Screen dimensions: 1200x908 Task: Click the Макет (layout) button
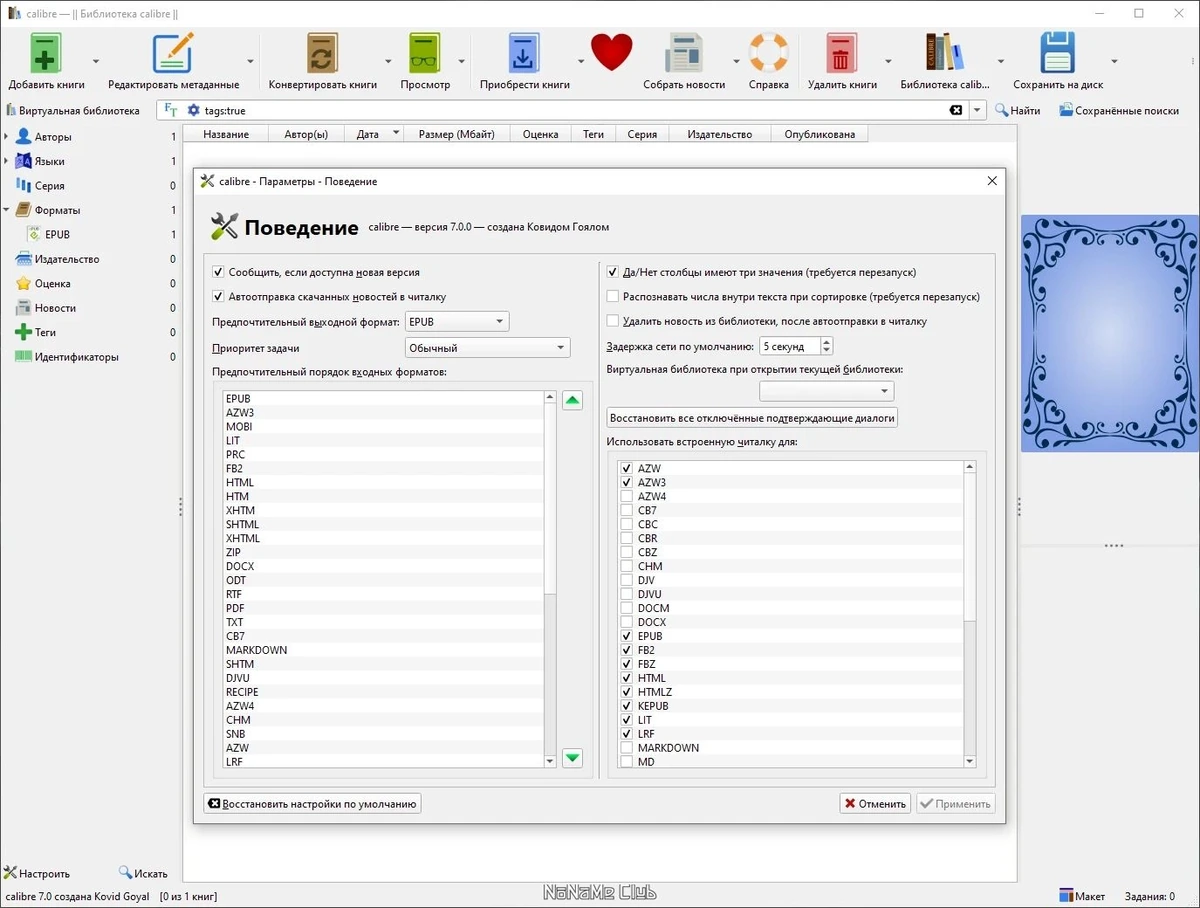[1082, 897]
